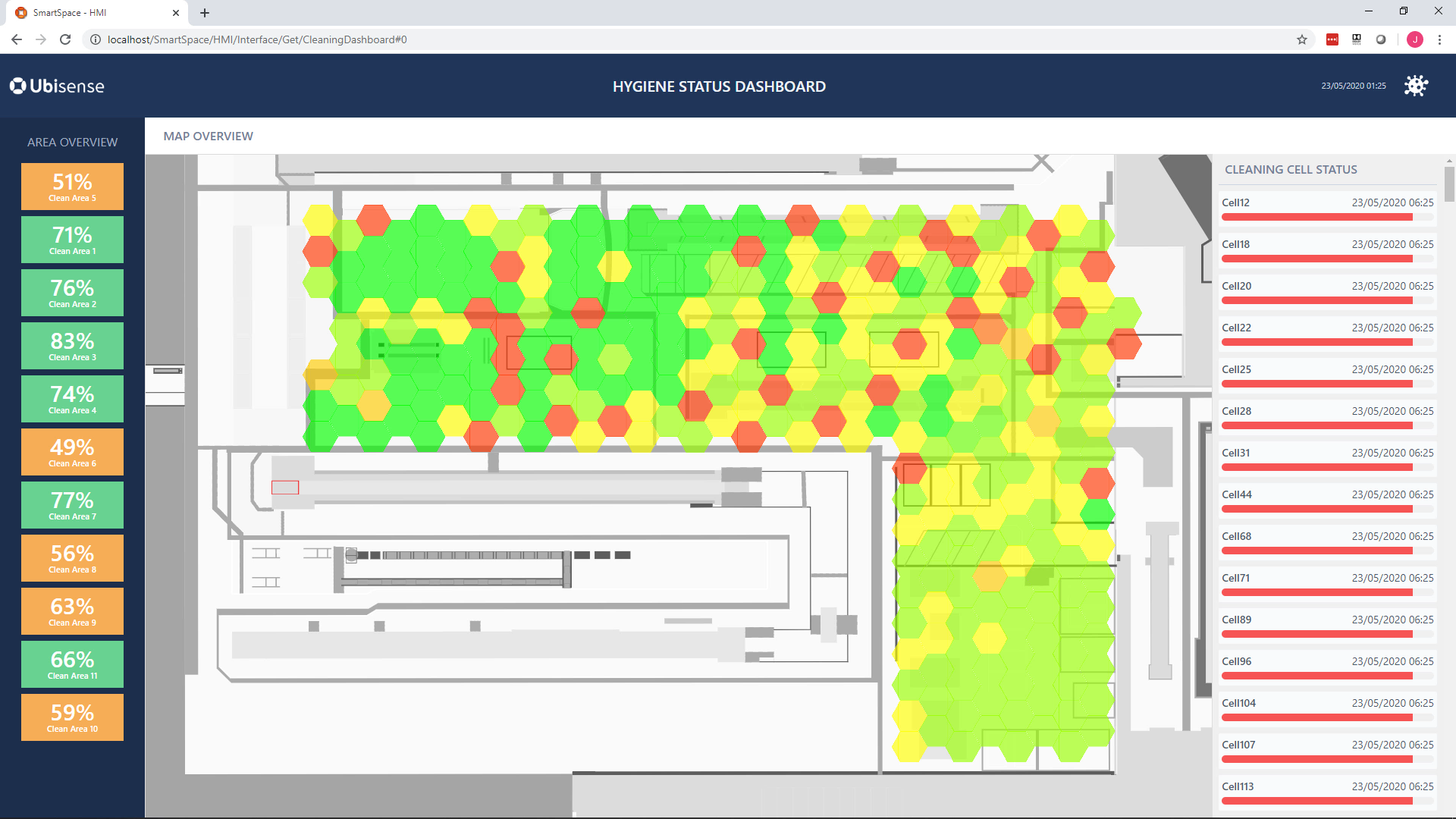This screenshot has height=819, width=1456.
Task: View site information icon in address bar
Action: [x=96, y=39]
